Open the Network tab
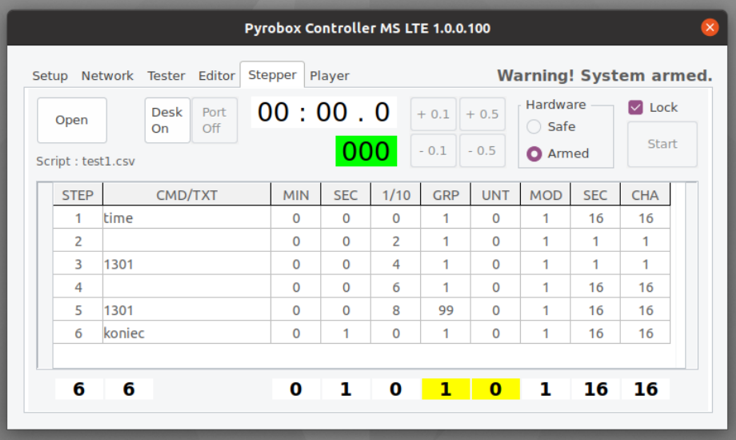The image size is (736, 440). pyautogui.click(x=107, y=76)
